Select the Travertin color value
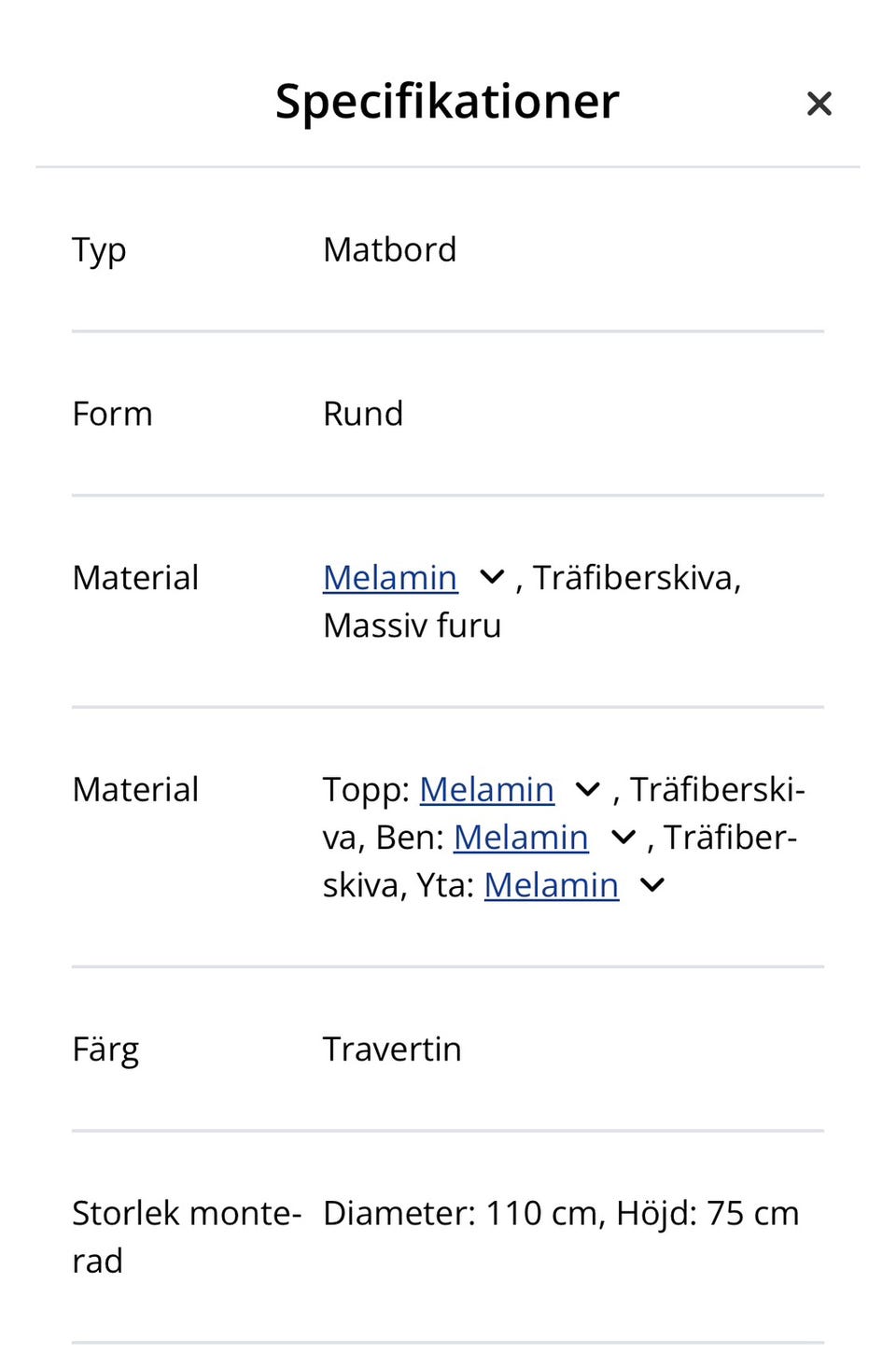Viewport: 896px width, 1353px height. [x=392, y=1050]
